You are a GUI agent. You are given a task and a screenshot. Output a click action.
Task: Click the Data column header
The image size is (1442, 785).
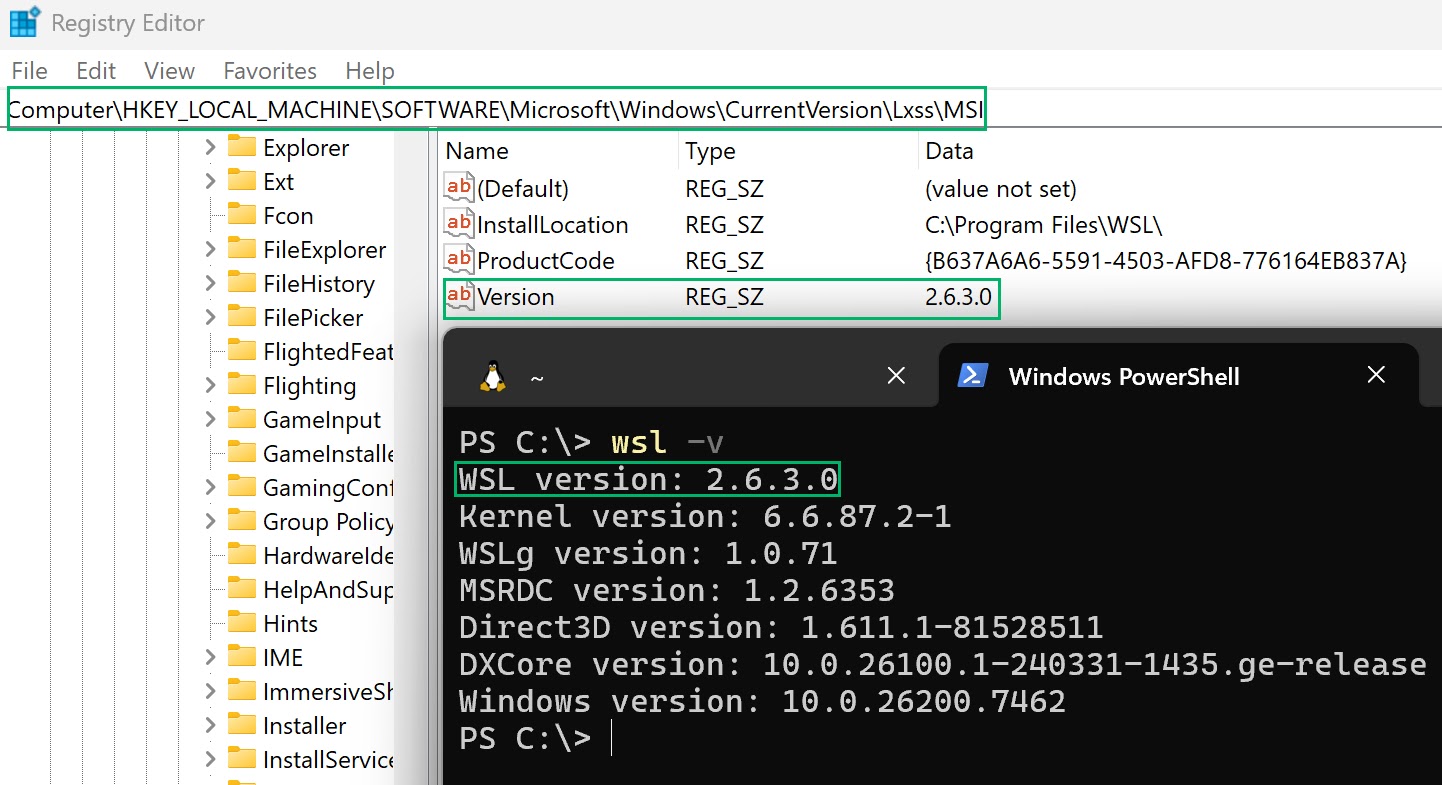click(x=949, y=151)
